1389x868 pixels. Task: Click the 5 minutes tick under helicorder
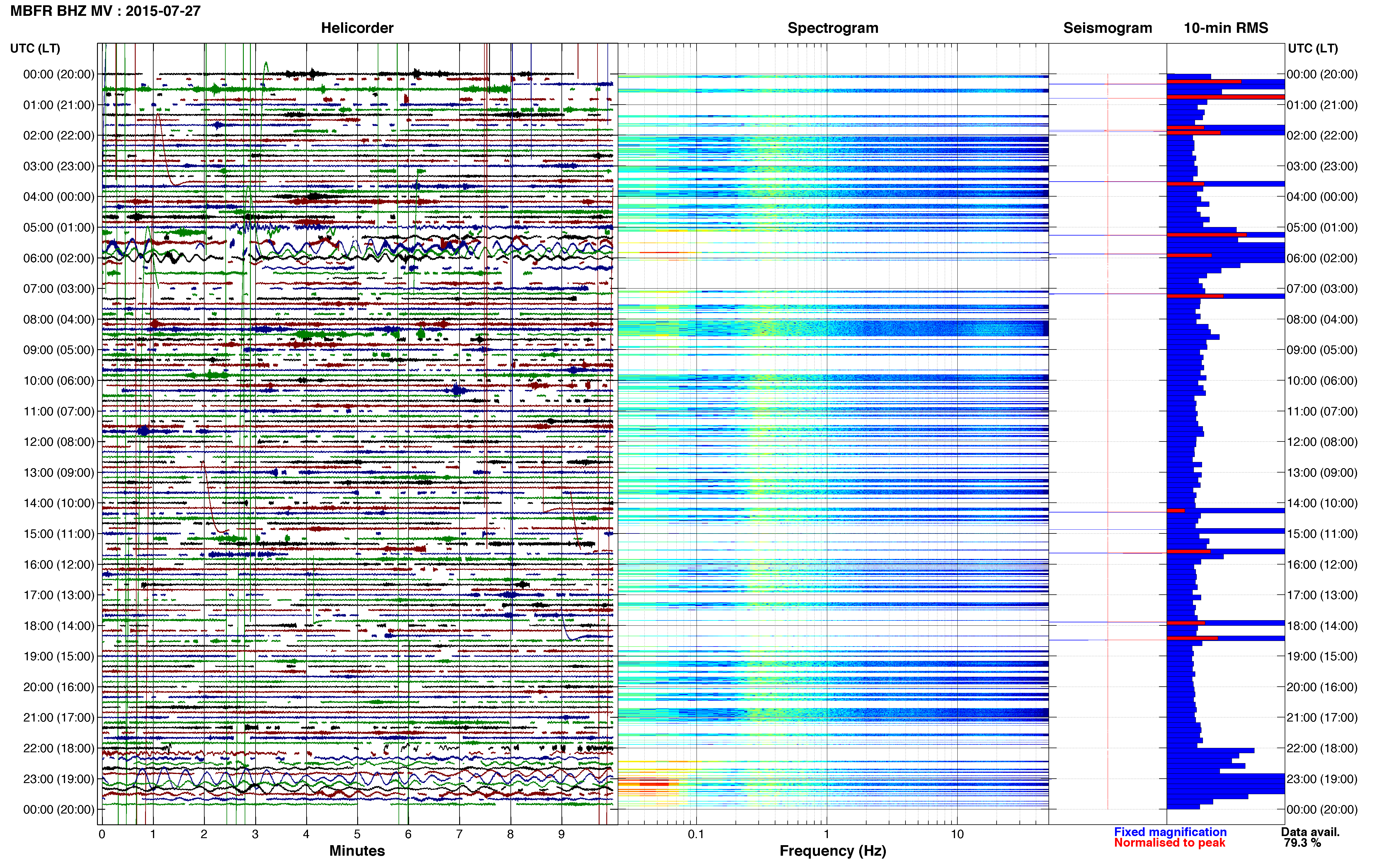tap(357, 834)
